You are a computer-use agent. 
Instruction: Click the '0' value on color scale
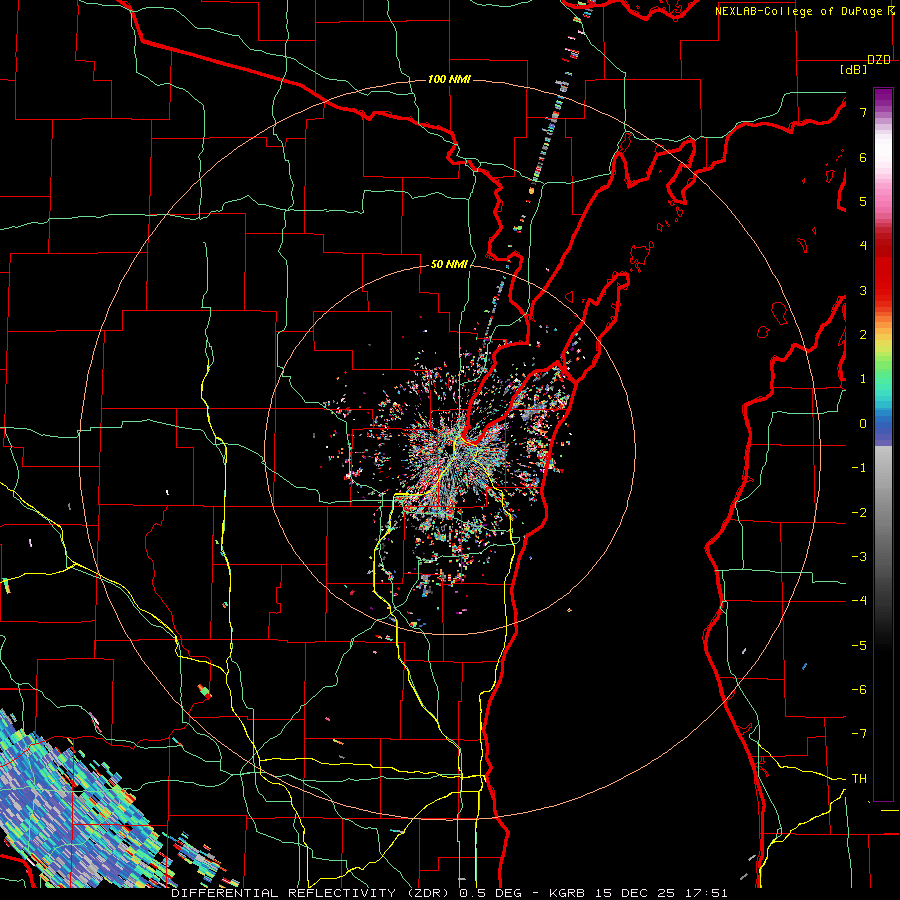(863, 424)
